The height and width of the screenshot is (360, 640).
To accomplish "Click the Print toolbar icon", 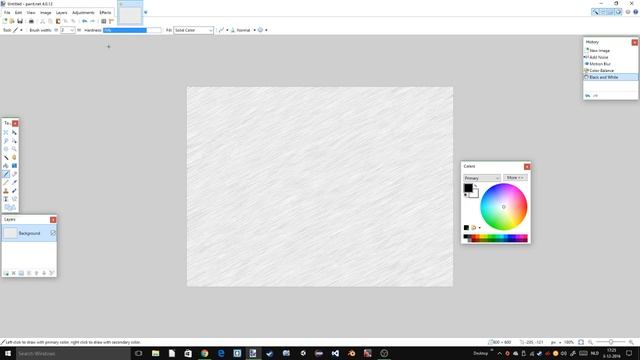I will 31,21.
